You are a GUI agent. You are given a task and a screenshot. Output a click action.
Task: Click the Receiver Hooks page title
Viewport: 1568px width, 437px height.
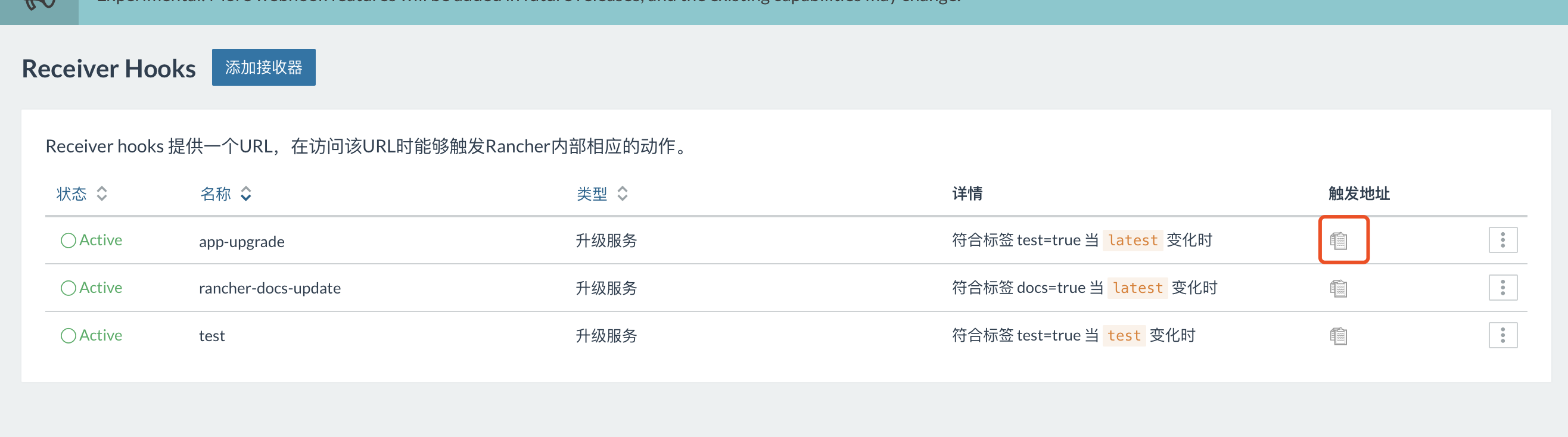pos(109,68)
